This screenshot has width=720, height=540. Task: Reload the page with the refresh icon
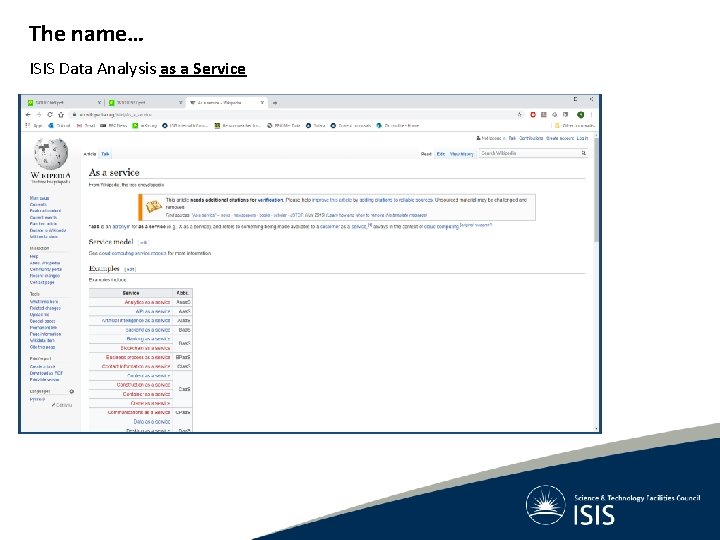(50, 114)
